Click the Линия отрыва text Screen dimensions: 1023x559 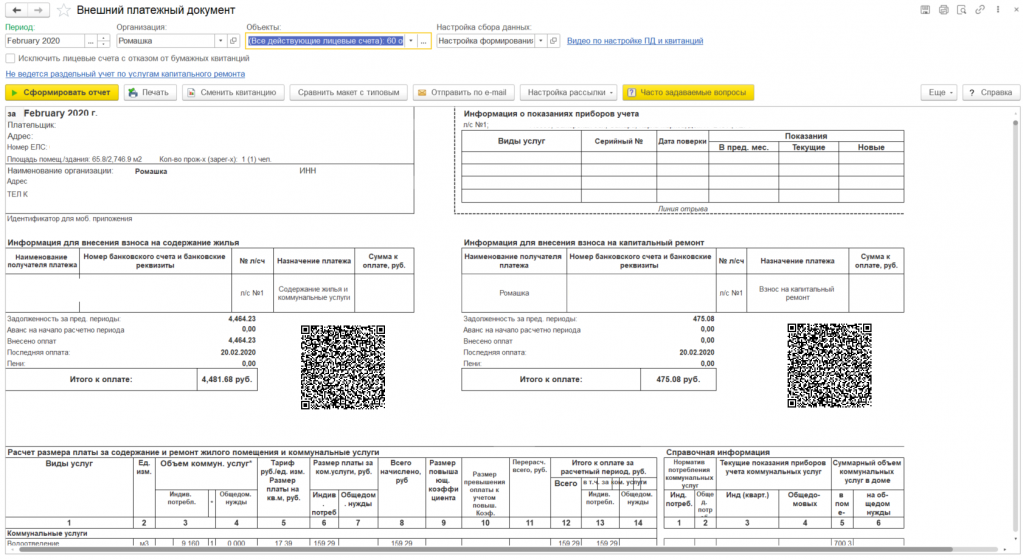pyautogui.click(x=682, y=209)
